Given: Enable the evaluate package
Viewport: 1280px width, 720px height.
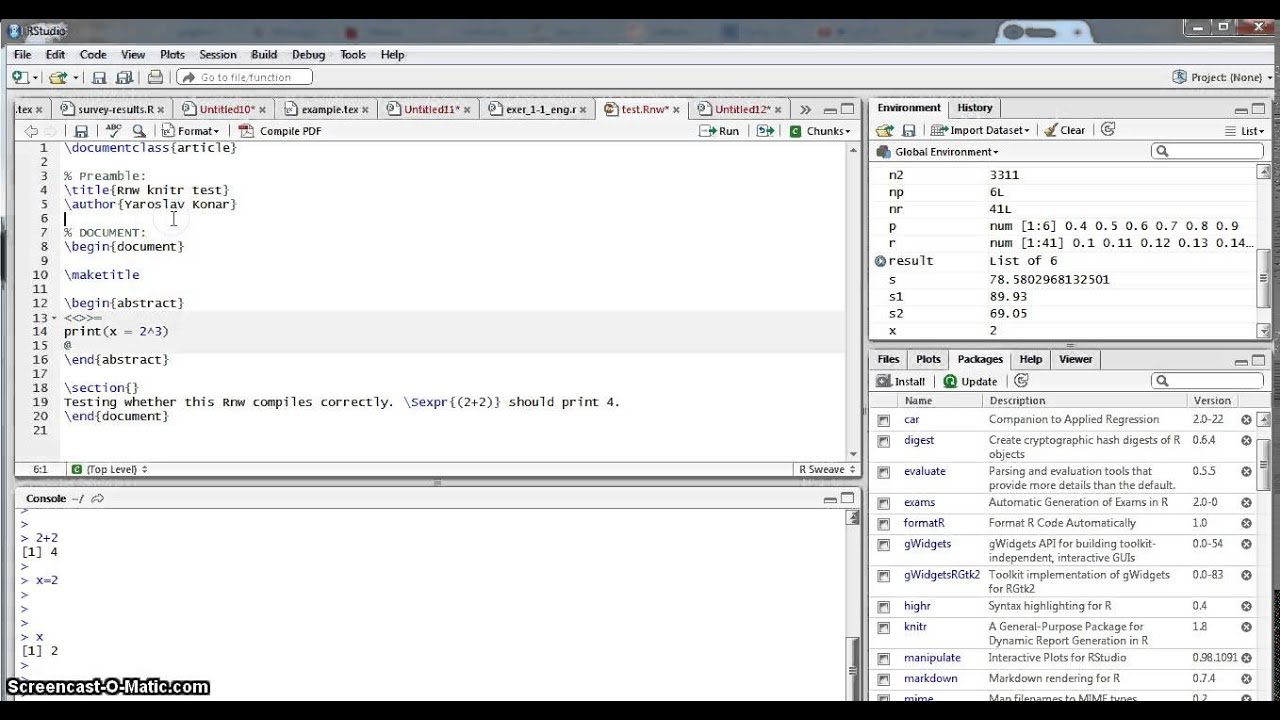Looking at the screenshot, I should pyautogui.click(x=884, y=472).
